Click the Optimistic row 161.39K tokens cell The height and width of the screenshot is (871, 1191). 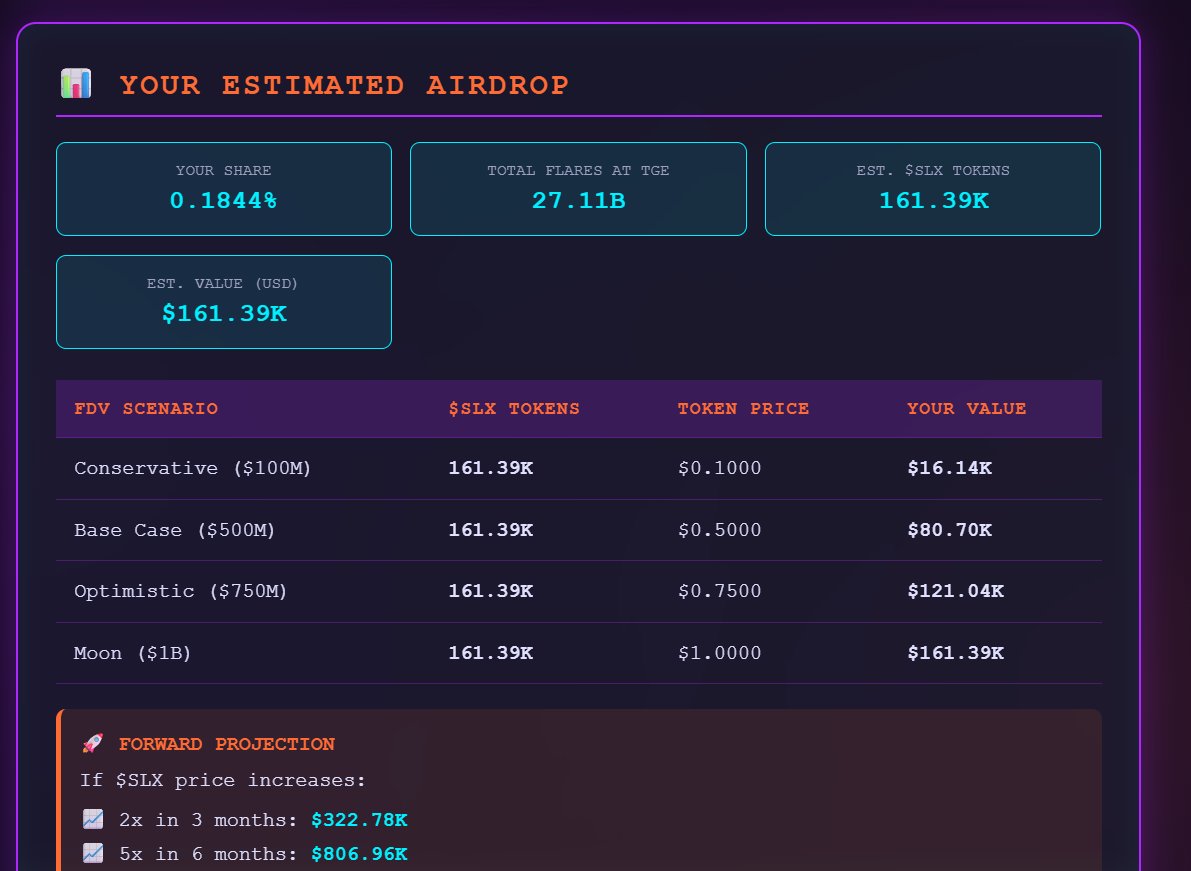pos(491,591)
